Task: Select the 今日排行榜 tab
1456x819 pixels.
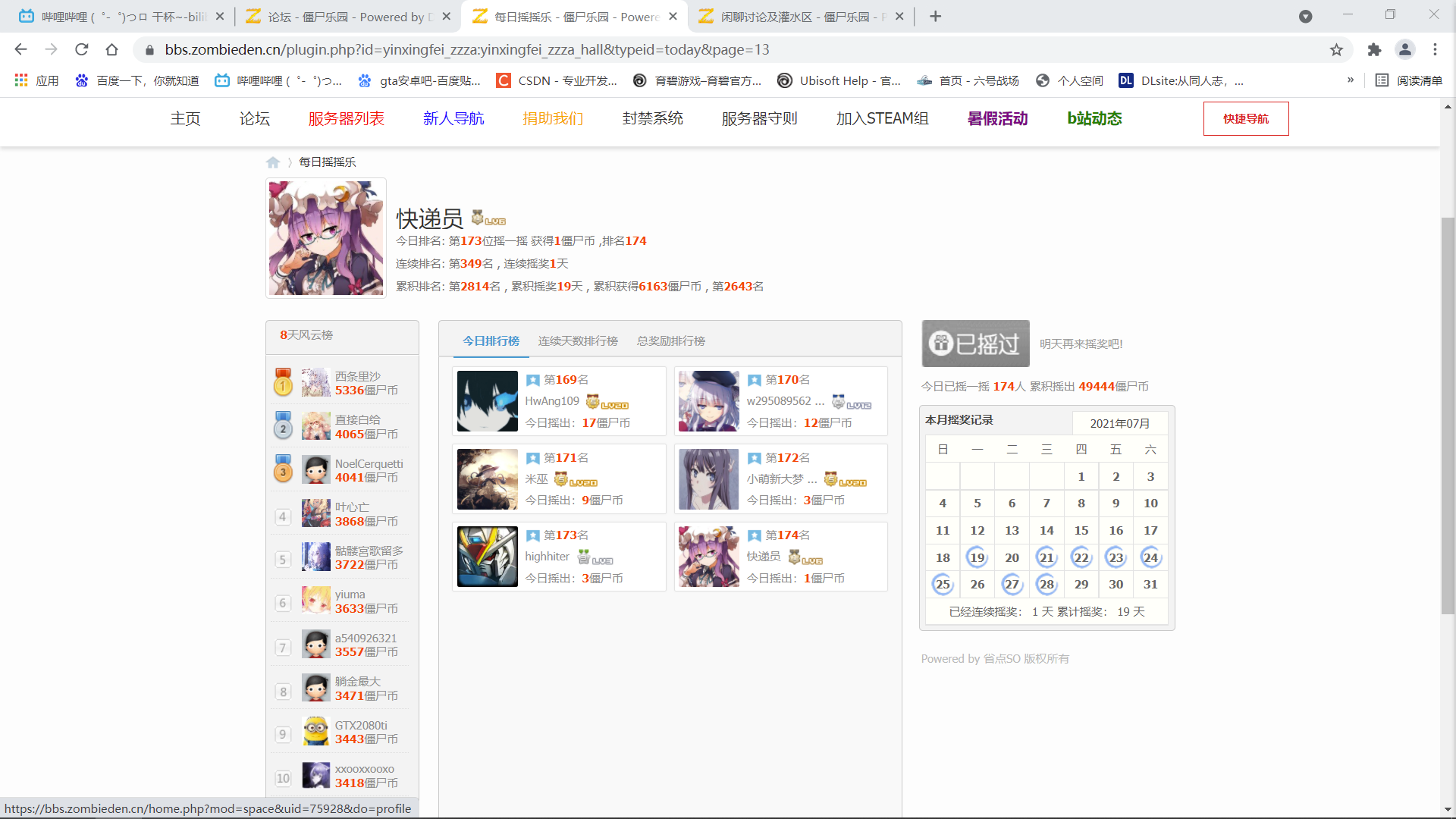Action: coord(491,341)
